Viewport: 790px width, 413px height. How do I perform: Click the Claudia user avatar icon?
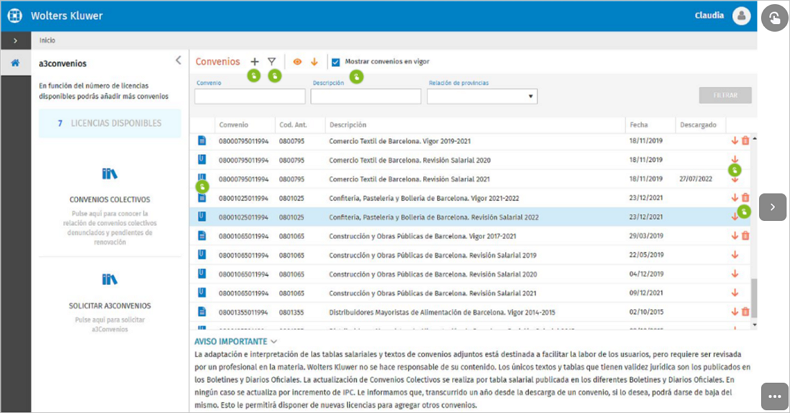[x=742, y=16]
